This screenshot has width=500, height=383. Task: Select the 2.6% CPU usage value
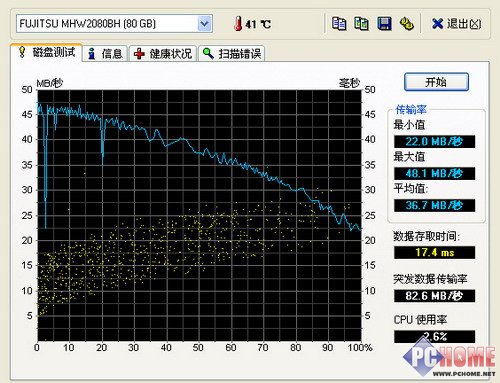[x=434, y=336]
